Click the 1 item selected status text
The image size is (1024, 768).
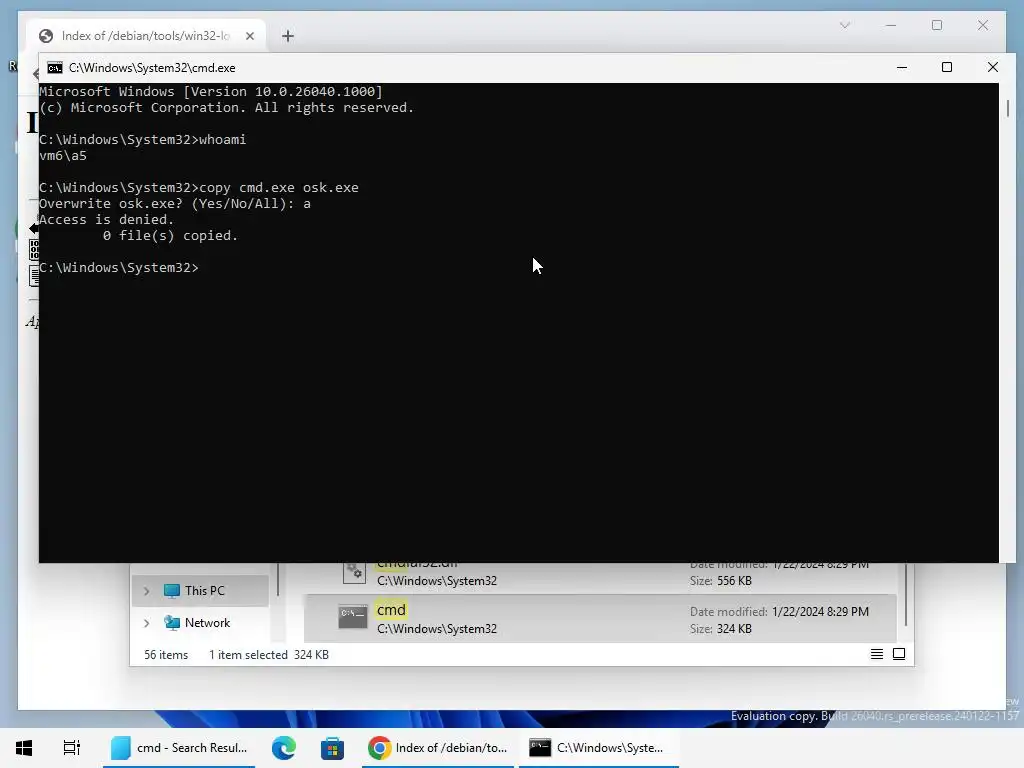[x=248, y=655]
